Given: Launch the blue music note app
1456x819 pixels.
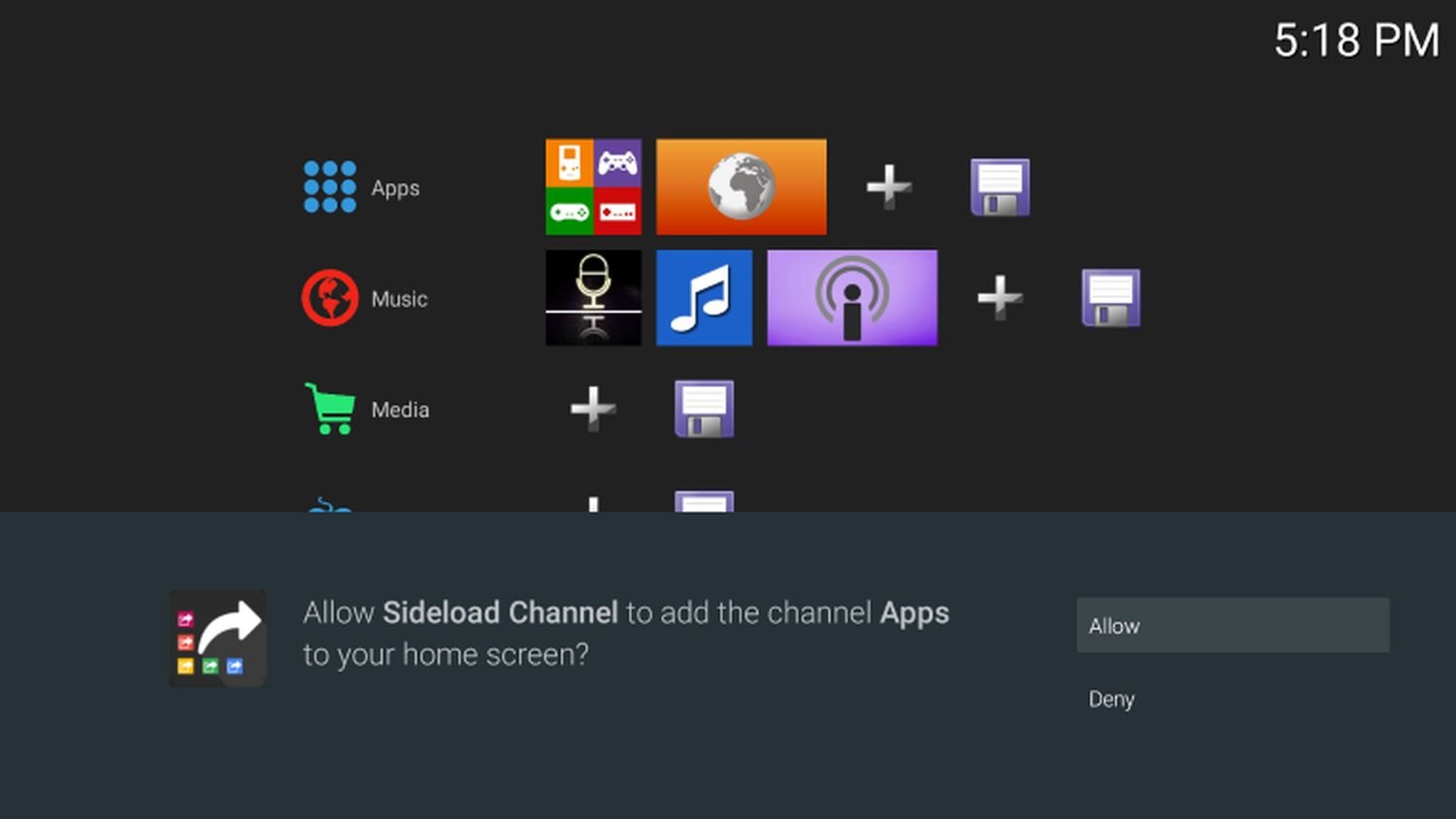Looking at the screenshot, I should pyautogui.click(x=704, y=298).
